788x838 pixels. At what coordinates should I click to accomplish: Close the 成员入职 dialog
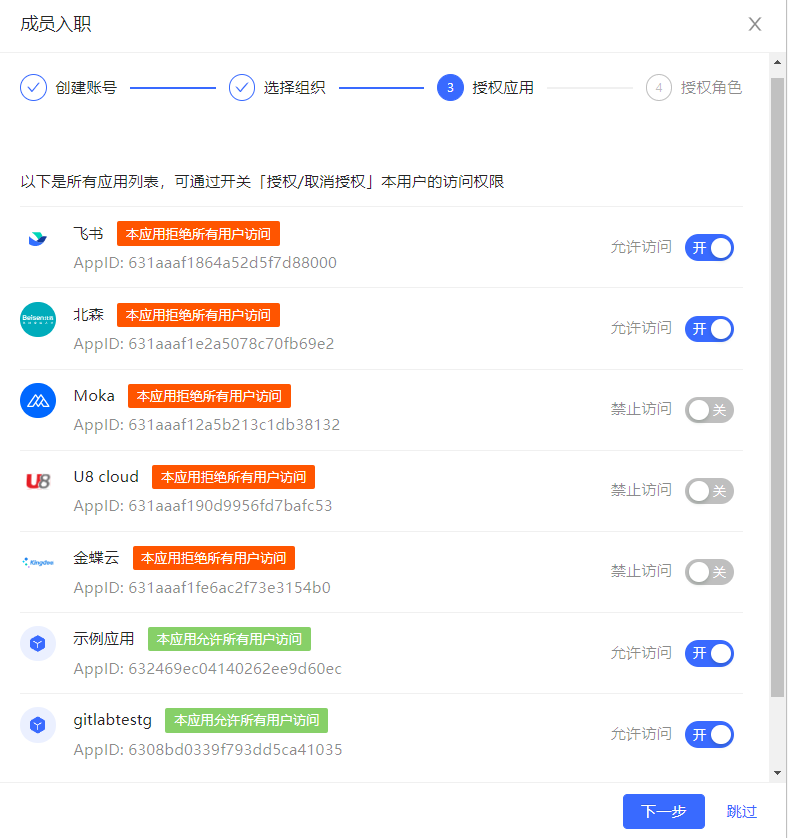point(755,24)
